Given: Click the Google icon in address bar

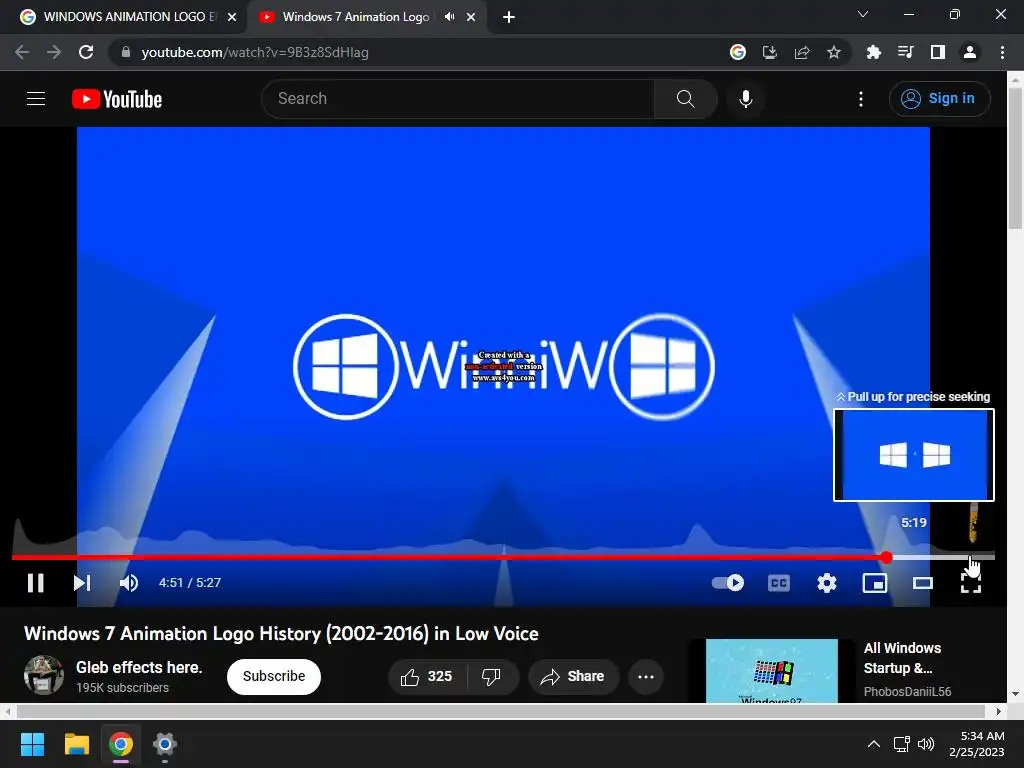Looking at the screenshot, I should (738, 52).
